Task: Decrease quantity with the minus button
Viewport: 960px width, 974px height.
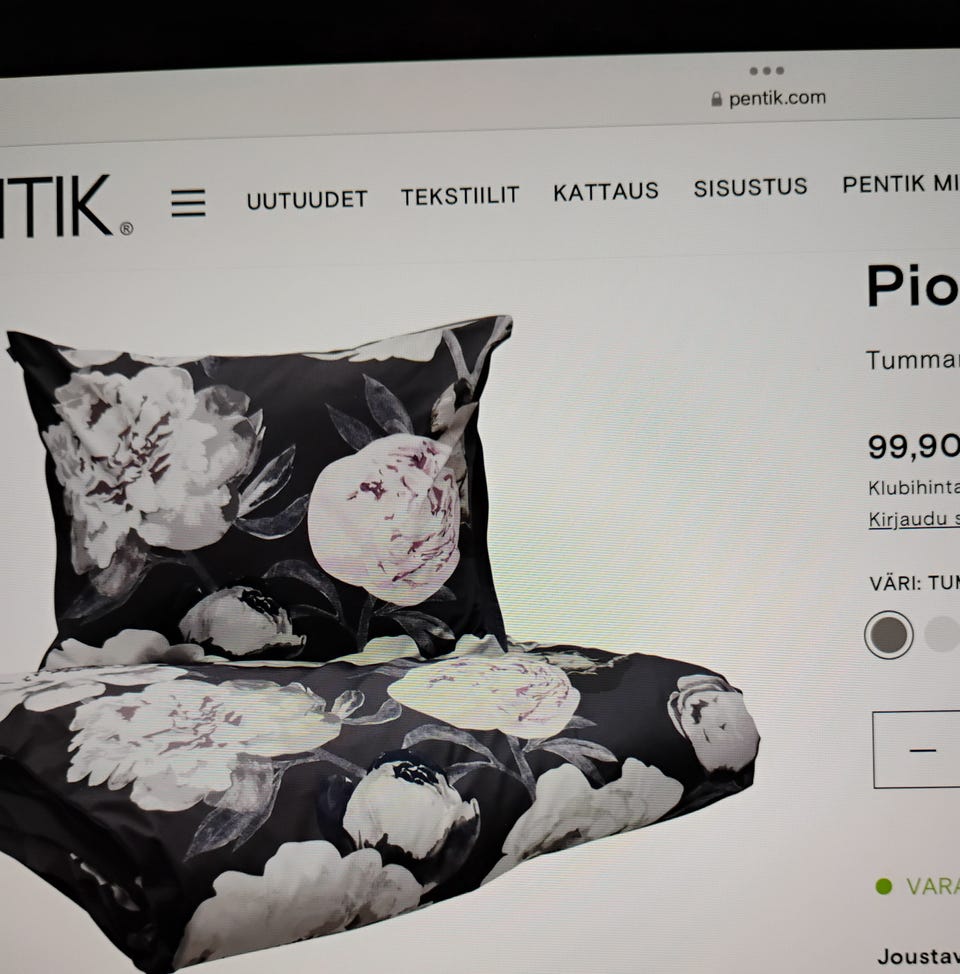Action: coord(922,750)
